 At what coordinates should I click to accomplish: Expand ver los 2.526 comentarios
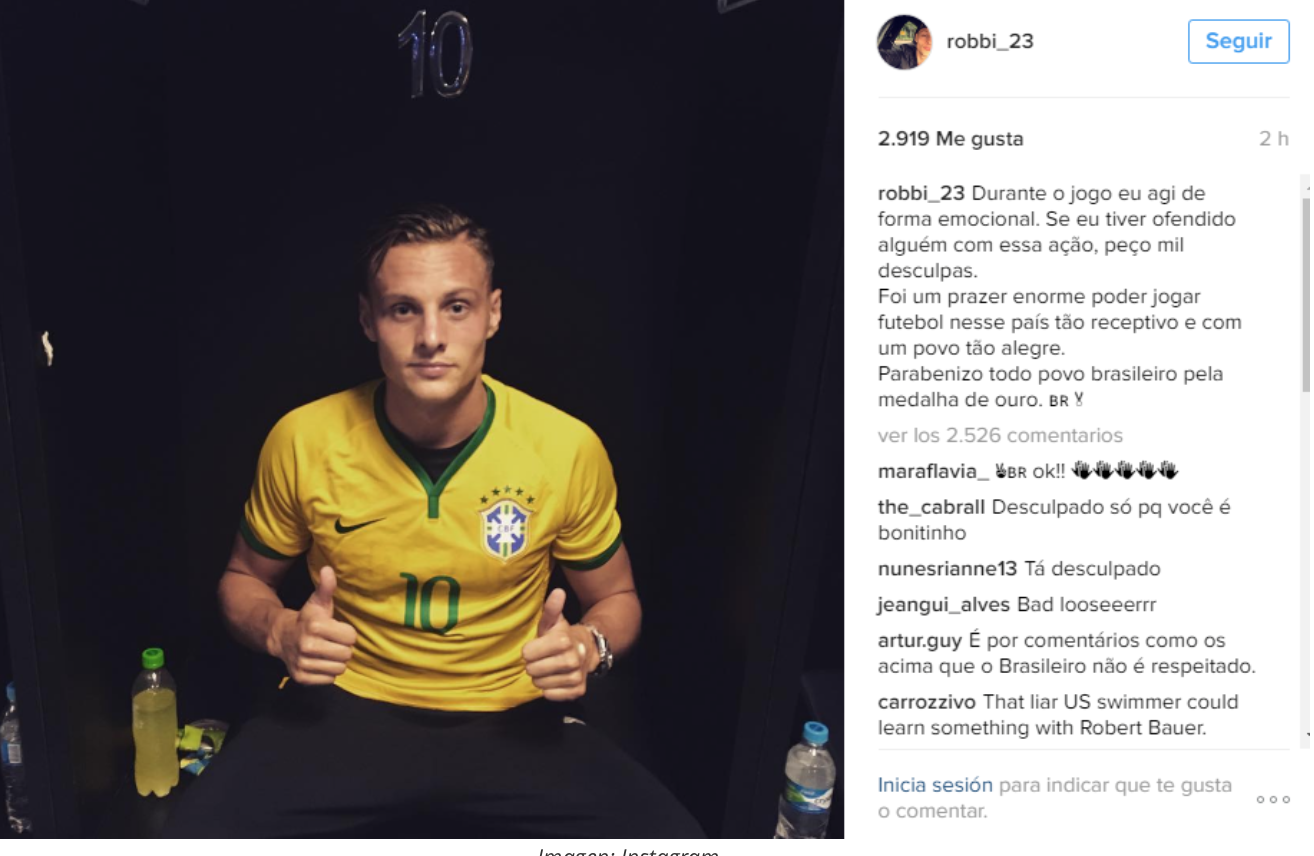pyautogui.click(x=1000, y=435)
